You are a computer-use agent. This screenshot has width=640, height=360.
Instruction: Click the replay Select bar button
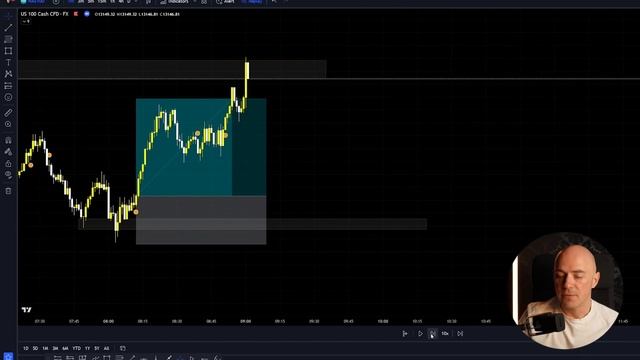pos(405,333)
